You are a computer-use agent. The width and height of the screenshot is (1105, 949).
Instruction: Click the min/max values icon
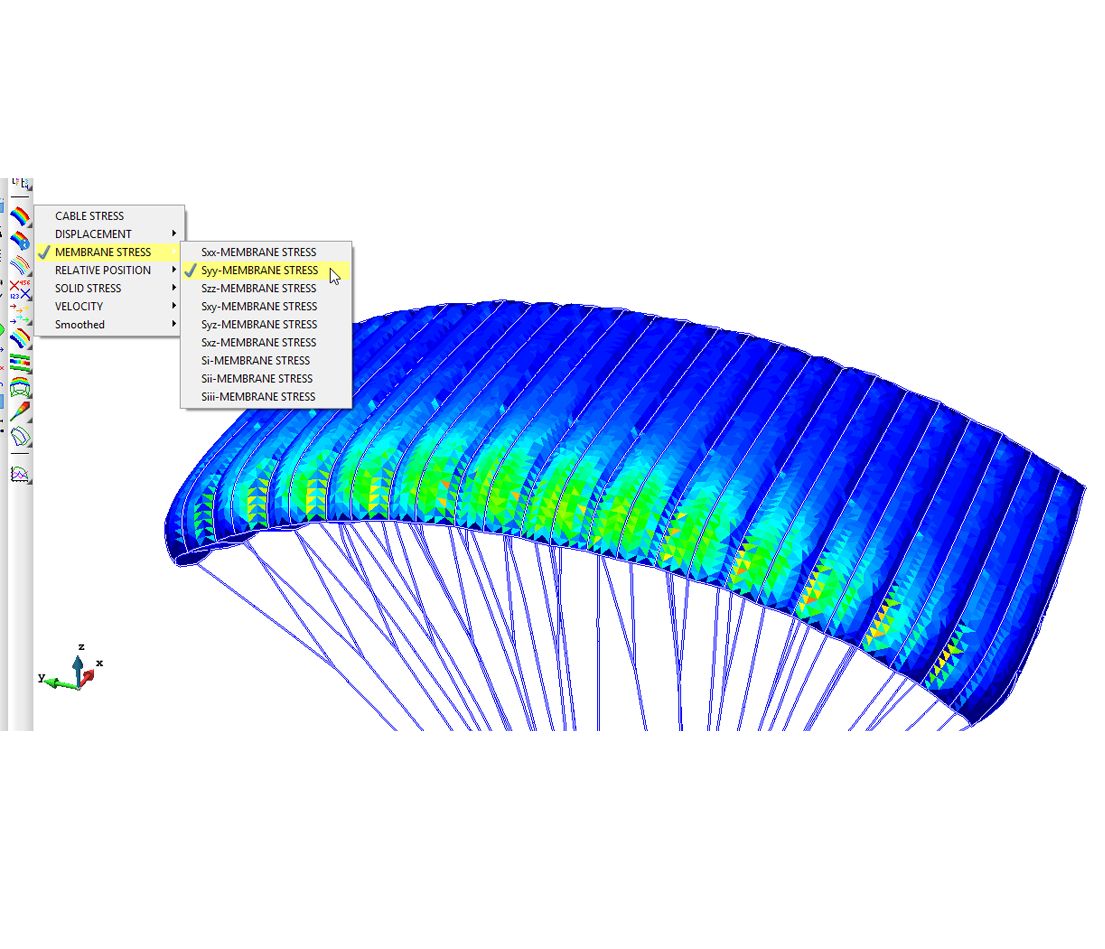(x=20, y=288)
